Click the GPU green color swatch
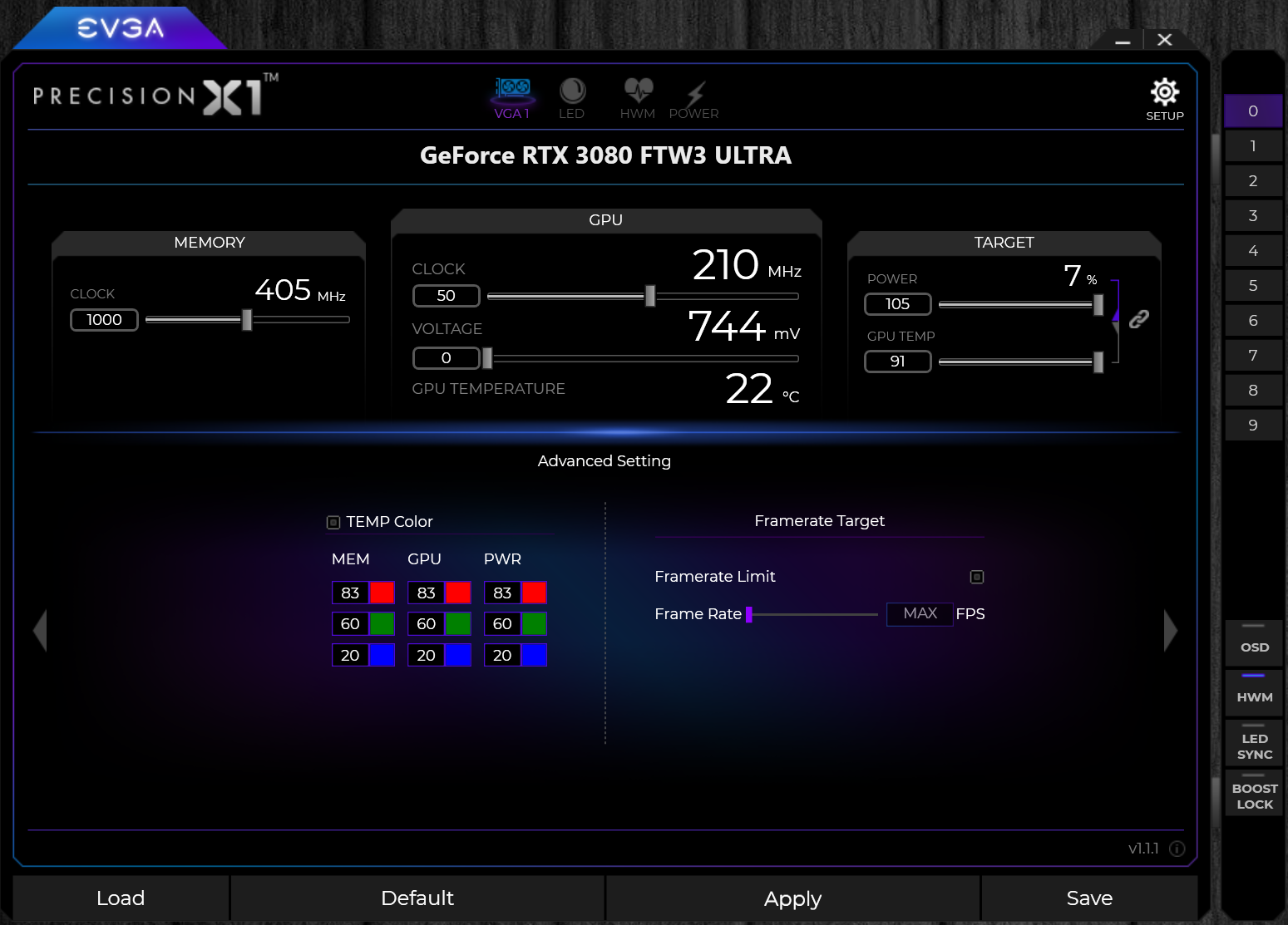Screen dimensions: 1288x925 [x=458, y=623]
